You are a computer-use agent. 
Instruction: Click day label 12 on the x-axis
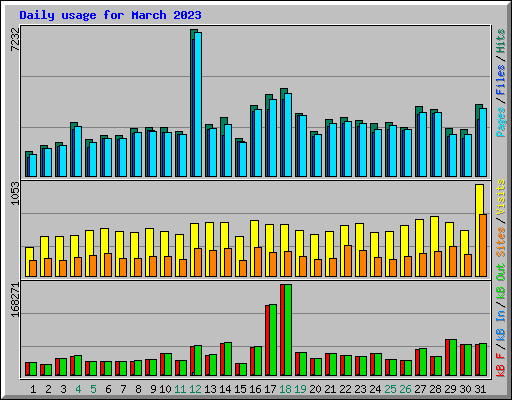click(x=195, y=389)
